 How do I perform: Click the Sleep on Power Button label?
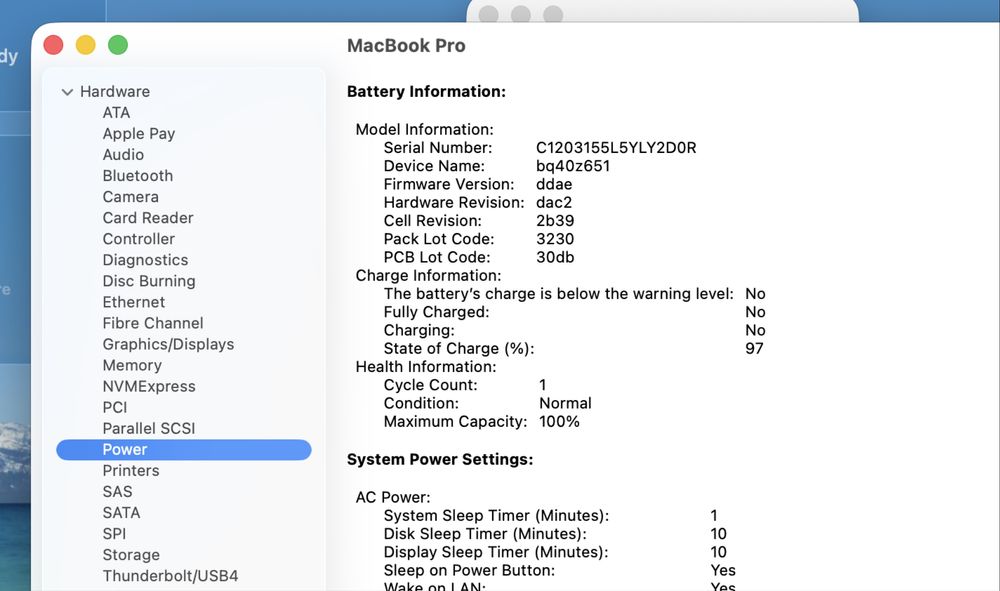tap(469, 571)
